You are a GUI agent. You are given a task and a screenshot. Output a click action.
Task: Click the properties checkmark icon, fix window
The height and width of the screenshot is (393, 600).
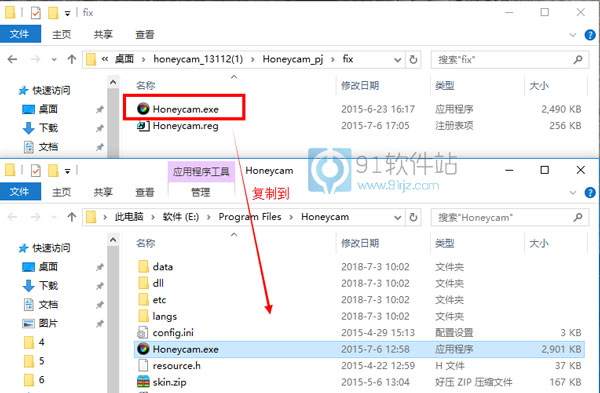(35, 13)
